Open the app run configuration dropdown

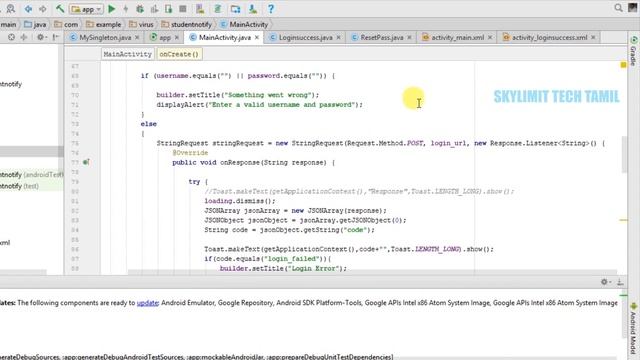coord(87,9)
